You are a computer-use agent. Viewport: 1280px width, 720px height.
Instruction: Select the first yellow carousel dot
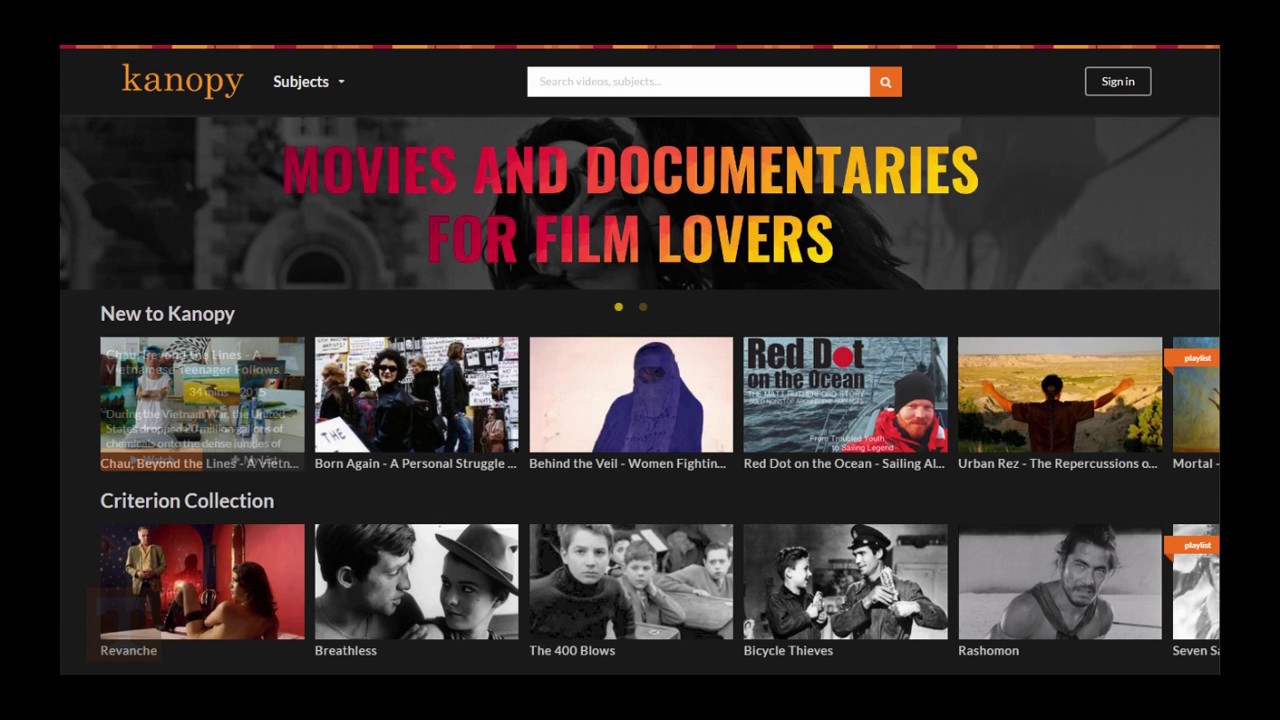coord(618,307)
